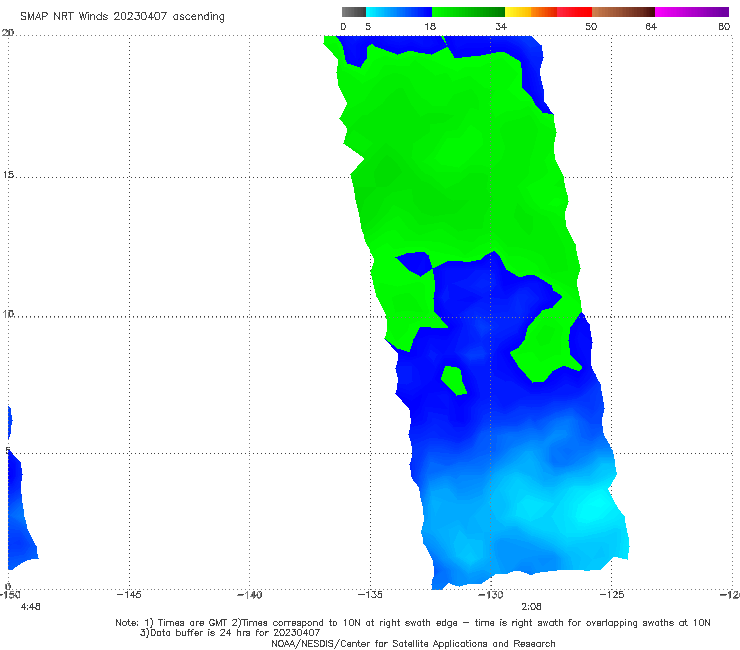Click the 'Data buffer is 24 hrs' note
This screenshot has height=650, width=740.
[230, 633]
